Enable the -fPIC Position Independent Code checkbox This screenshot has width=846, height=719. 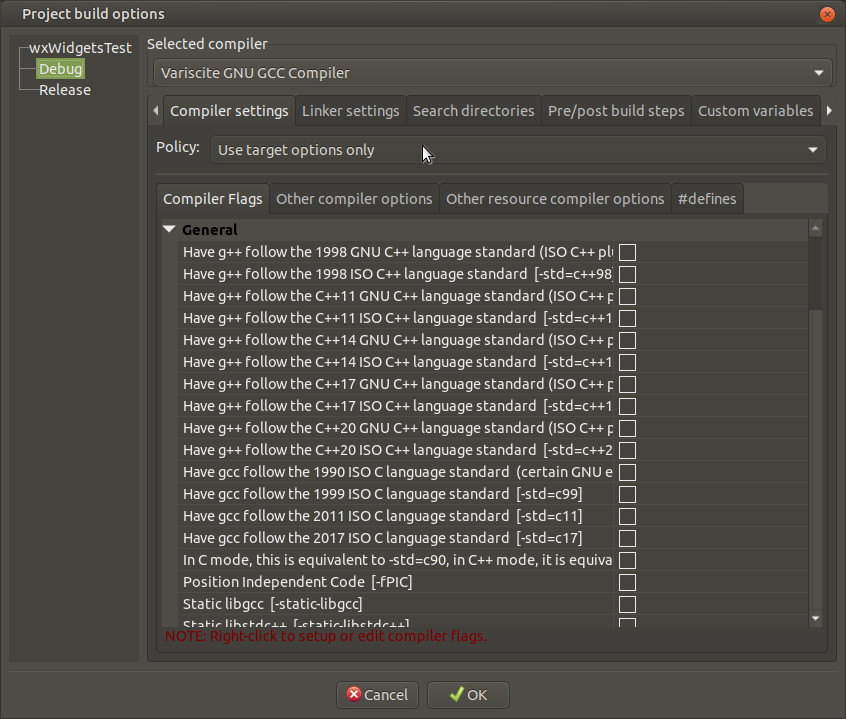tap(627, 582)
